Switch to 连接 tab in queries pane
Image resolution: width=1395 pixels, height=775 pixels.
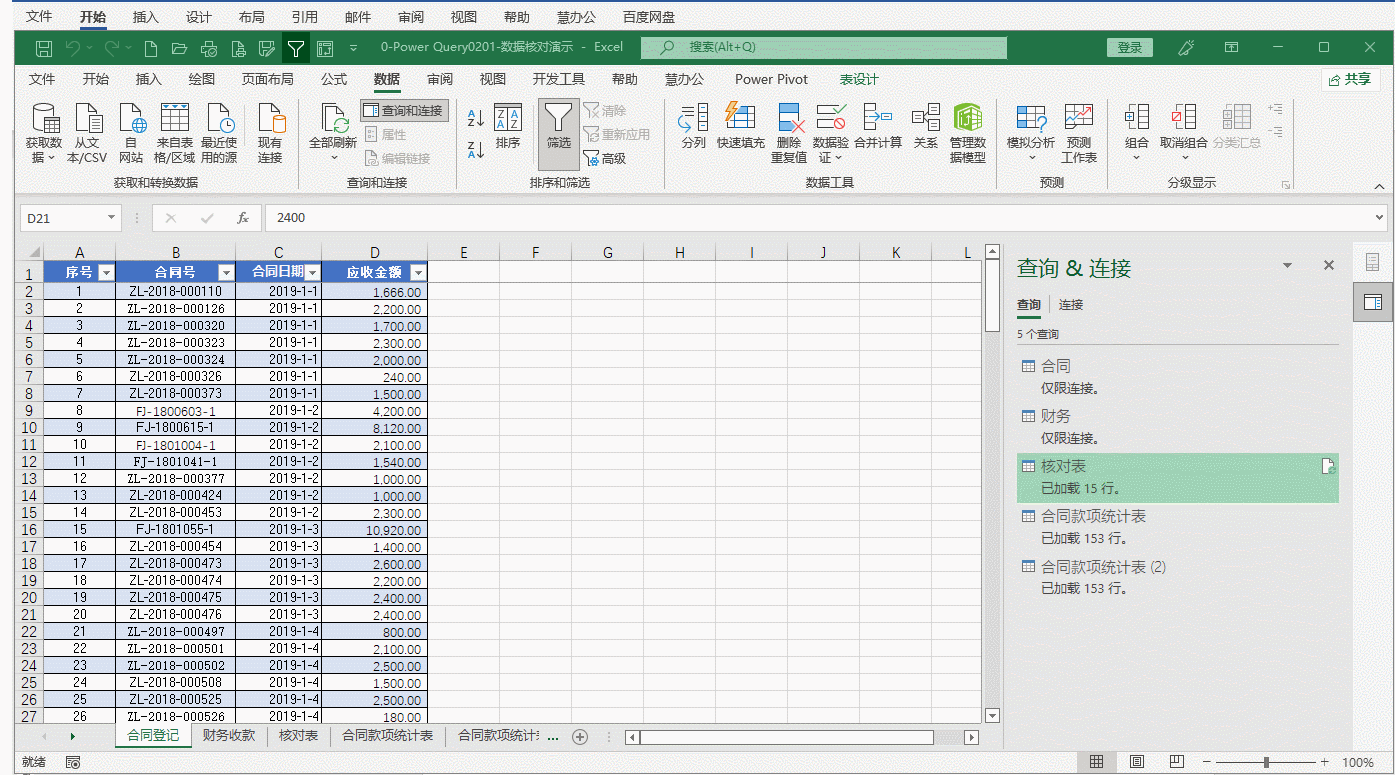pos(1071,305)
